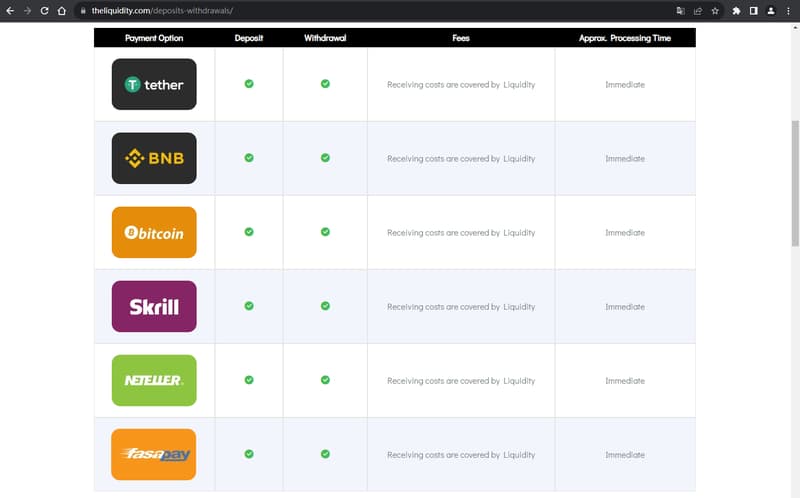Click Tether withdrawal green checkmark
The image size is (800, 498).
325,84
